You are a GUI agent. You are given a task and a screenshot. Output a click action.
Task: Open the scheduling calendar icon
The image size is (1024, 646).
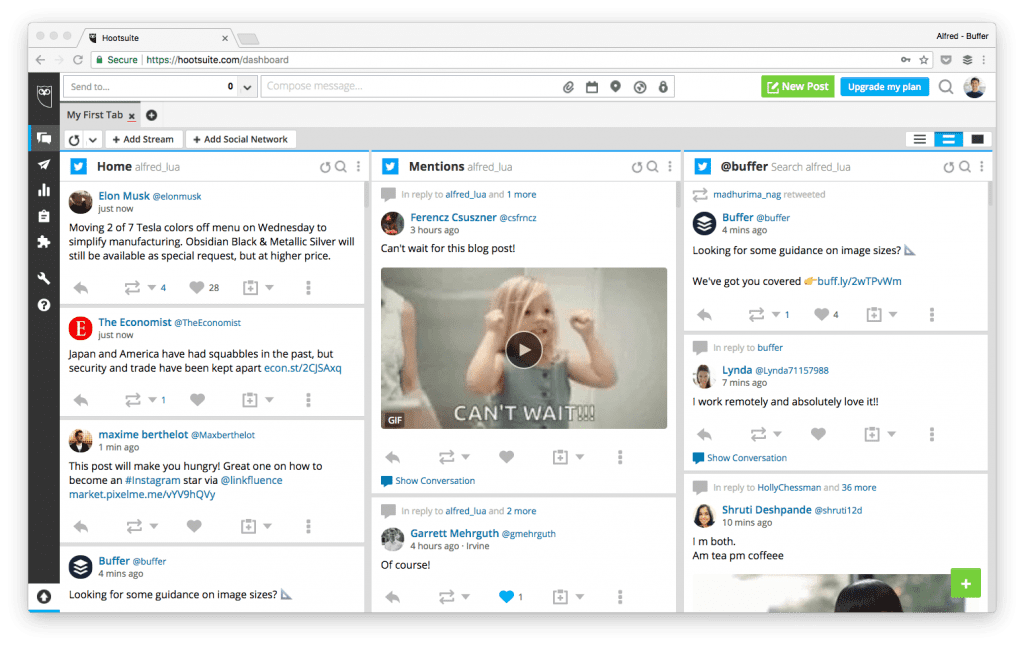(x=592, y=87)
